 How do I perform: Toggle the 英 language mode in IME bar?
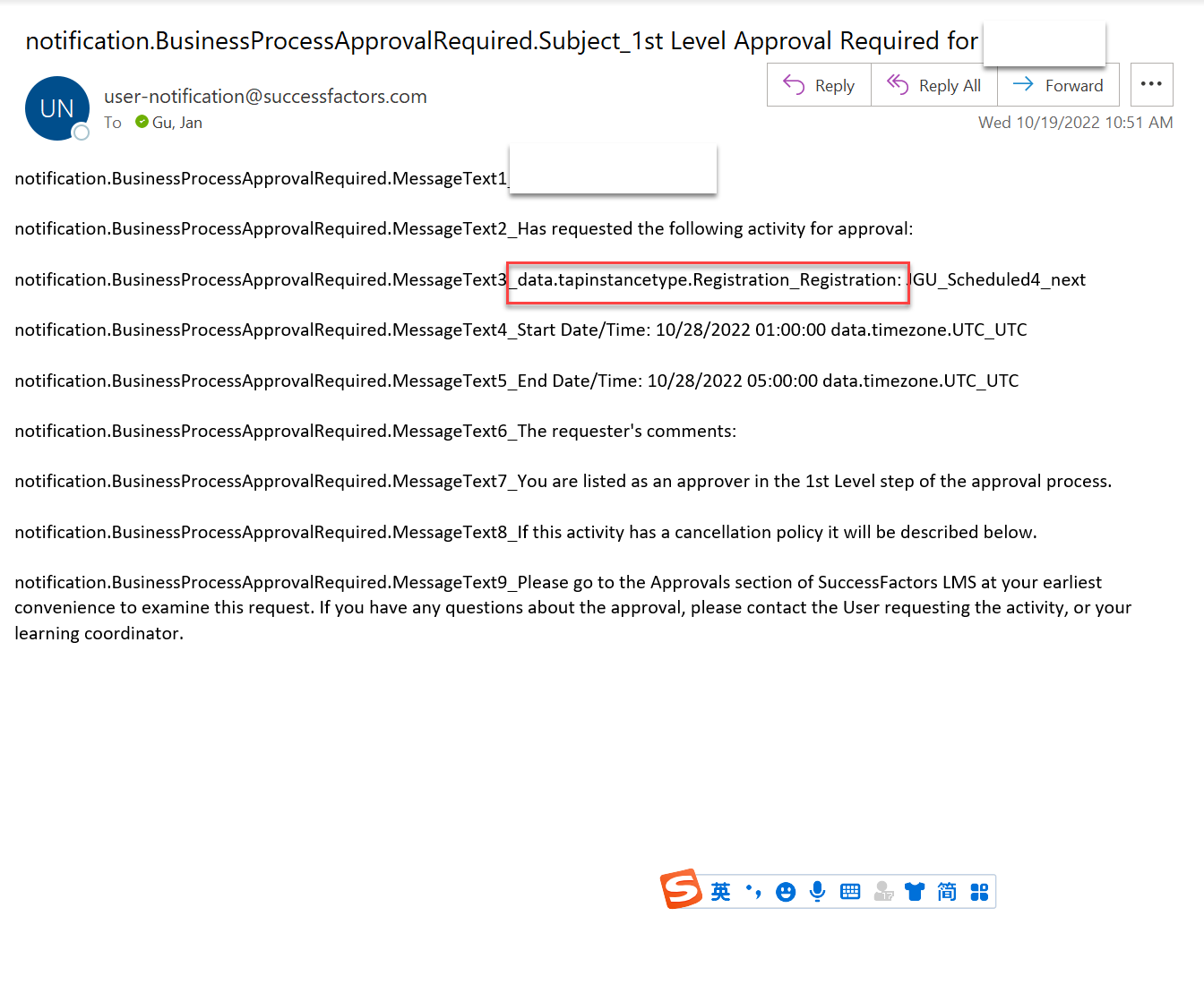tap(721, 892)
